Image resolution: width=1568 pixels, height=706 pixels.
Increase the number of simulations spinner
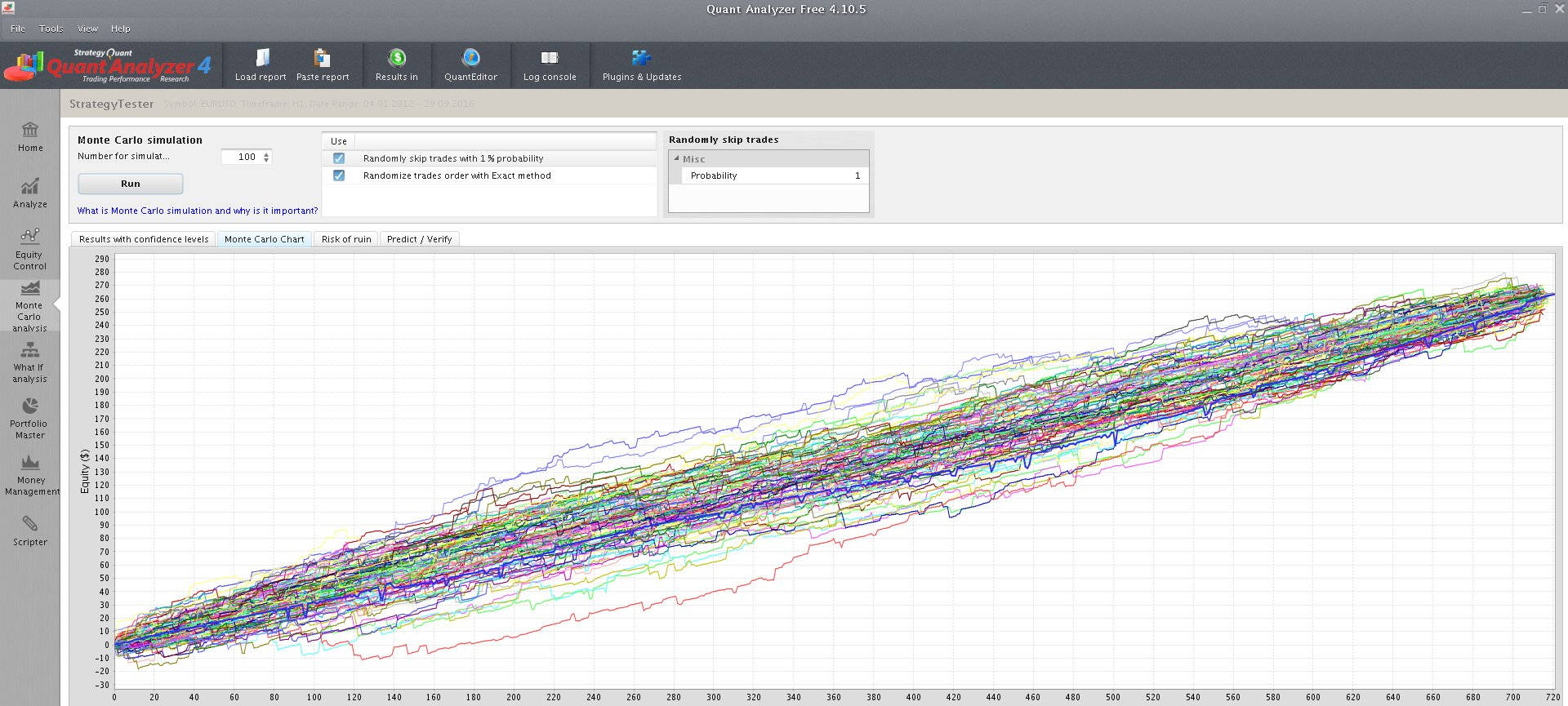click(x=266, y=154)
